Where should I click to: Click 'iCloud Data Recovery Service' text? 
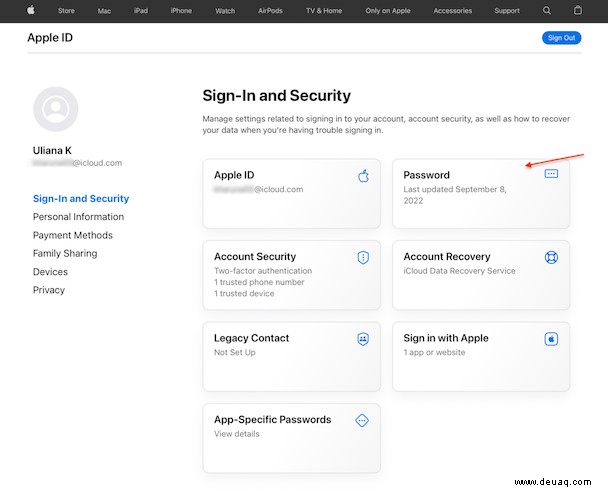click(x=459, y=271)
